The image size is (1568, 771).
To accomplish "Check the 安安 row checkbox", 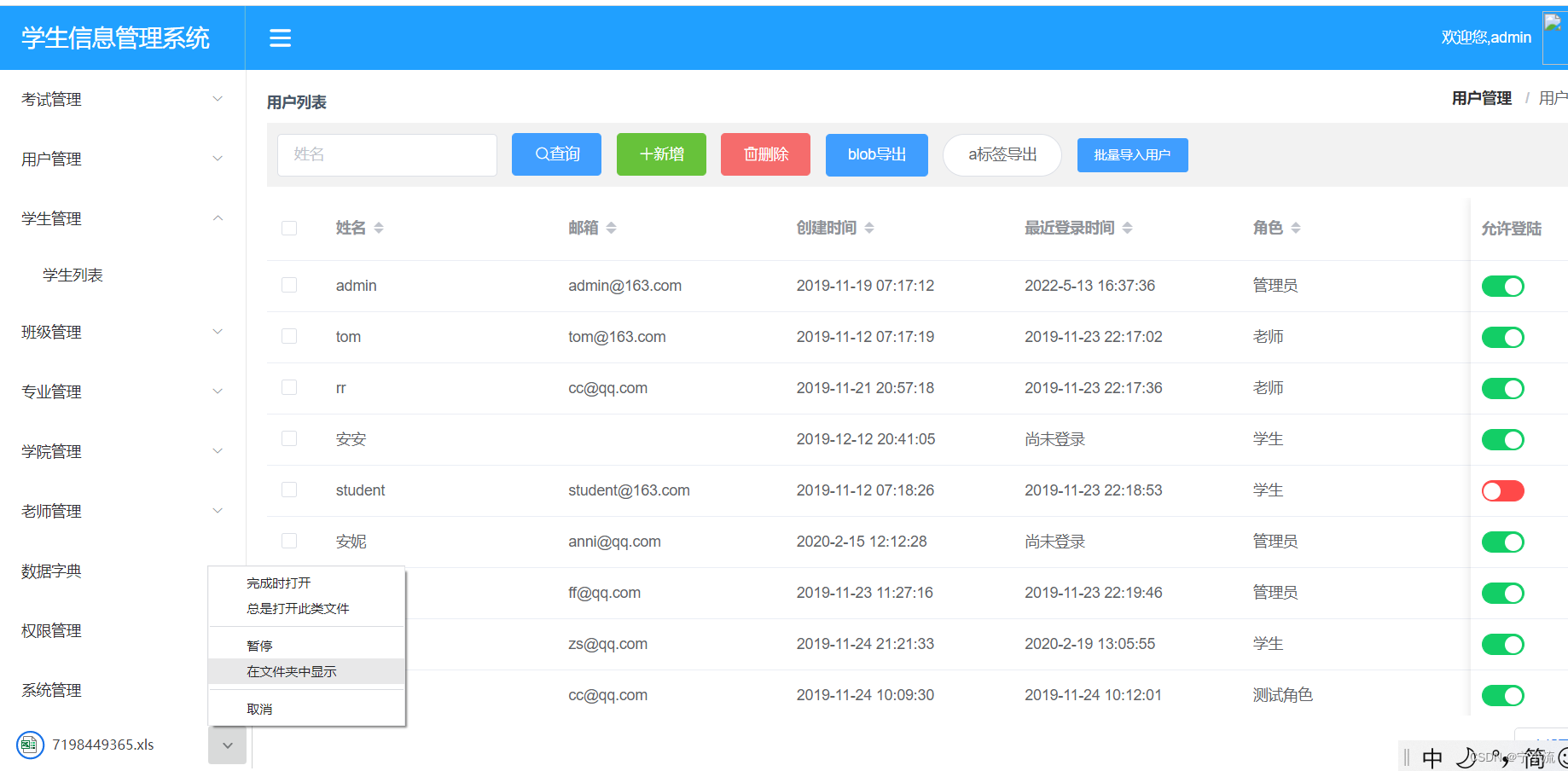I will [x=289, y=438].
